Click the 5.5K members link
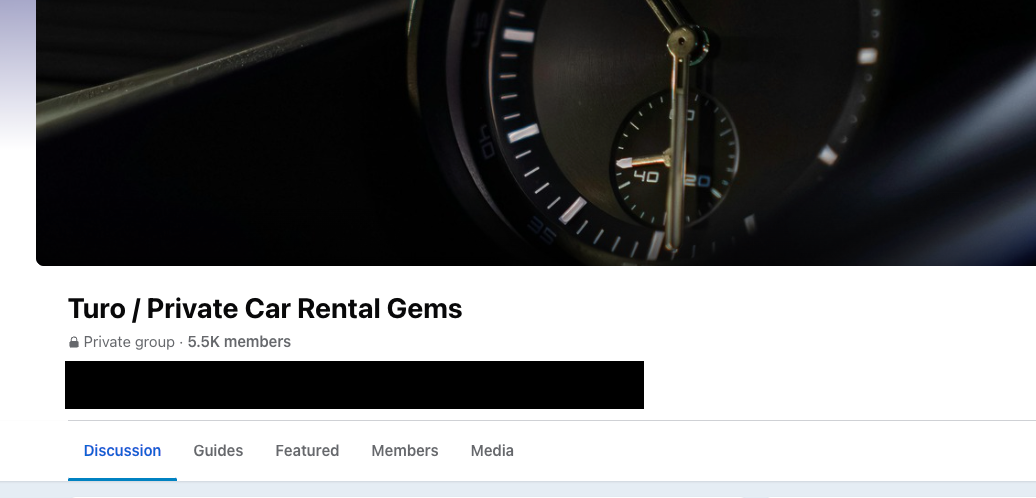The height and width of the screenshot is (498, 1036). [239, 342]
